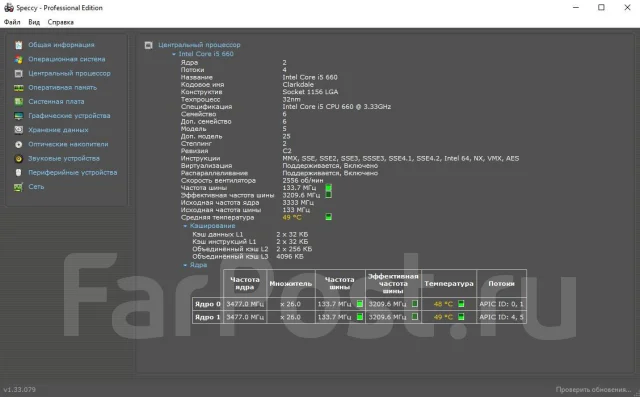This screenshot has height=397, width=640.
Task: Click the 49 °C average temperature value
Action: pyautogui.click(x=292, y=217)
